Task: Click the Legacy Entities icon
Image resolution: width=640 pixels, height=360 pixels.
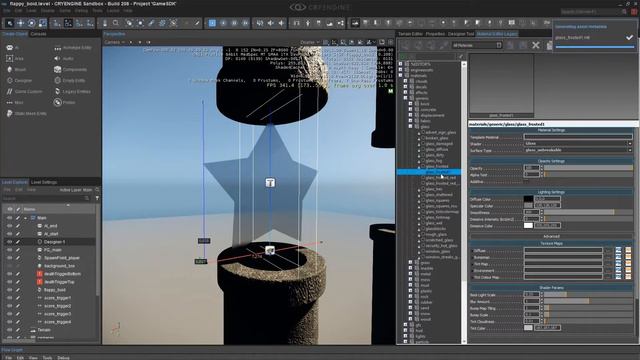Action: coord(58,91)
